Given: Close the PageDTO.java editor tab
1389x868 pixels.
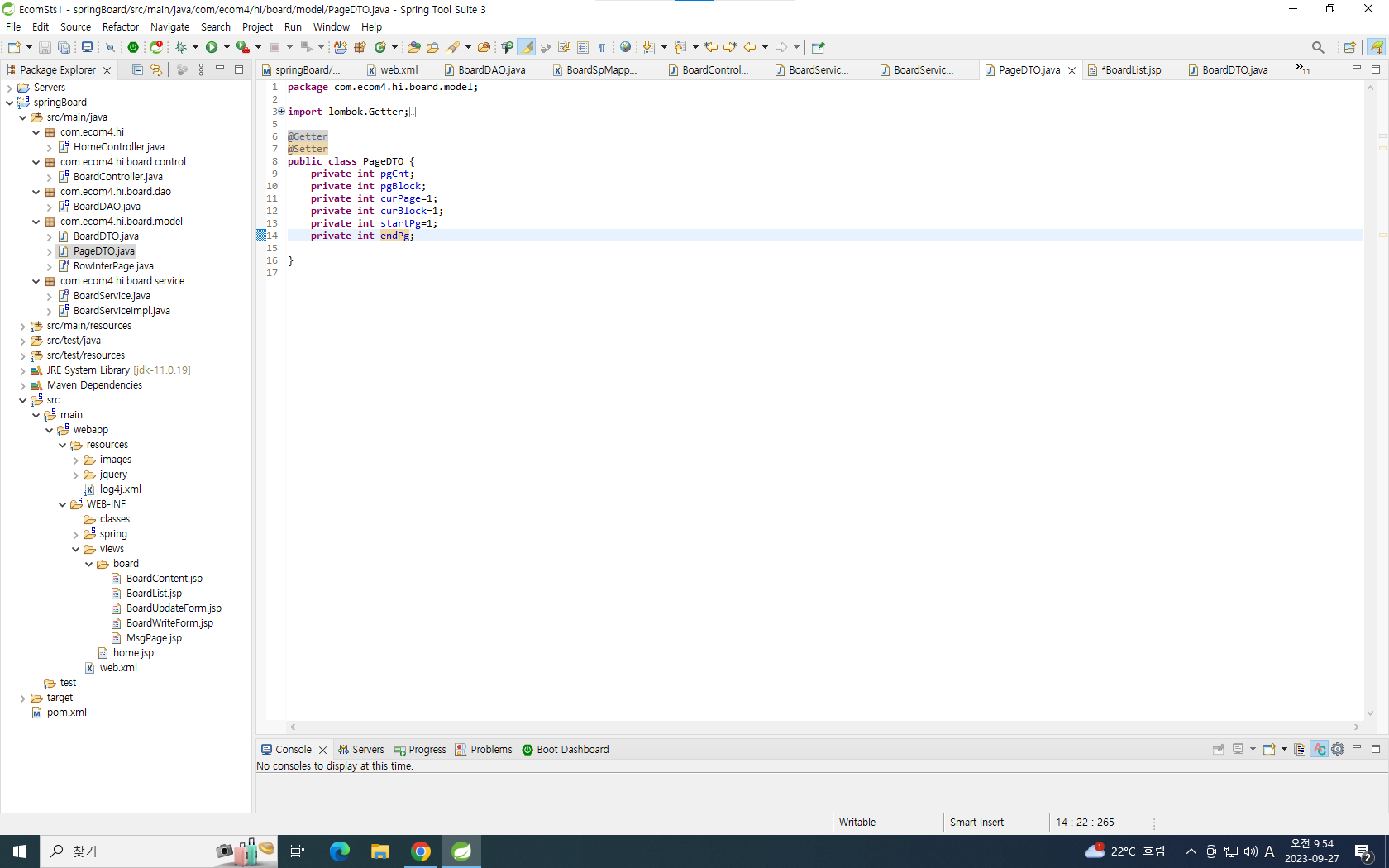Looking at the screenshot, I should coord(1072,70).
